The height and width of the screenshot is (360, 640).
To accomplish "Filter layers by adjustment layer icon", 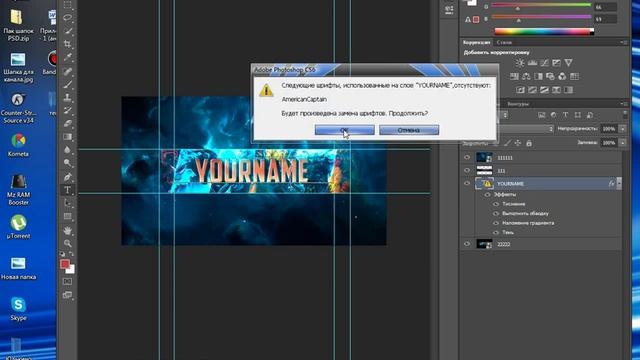I will [x=553, y=115].
